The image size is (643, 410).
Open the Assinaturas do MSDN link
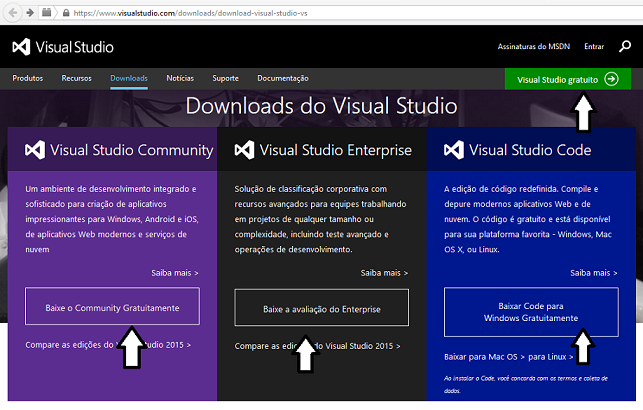(x=533, y=46)
